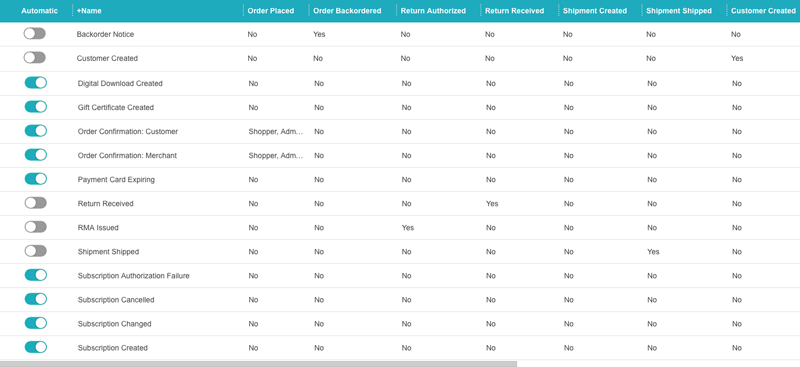Click the horizontal scrollbar at table bottom
Screen dimensions: 800x367
tap(258, 364)
